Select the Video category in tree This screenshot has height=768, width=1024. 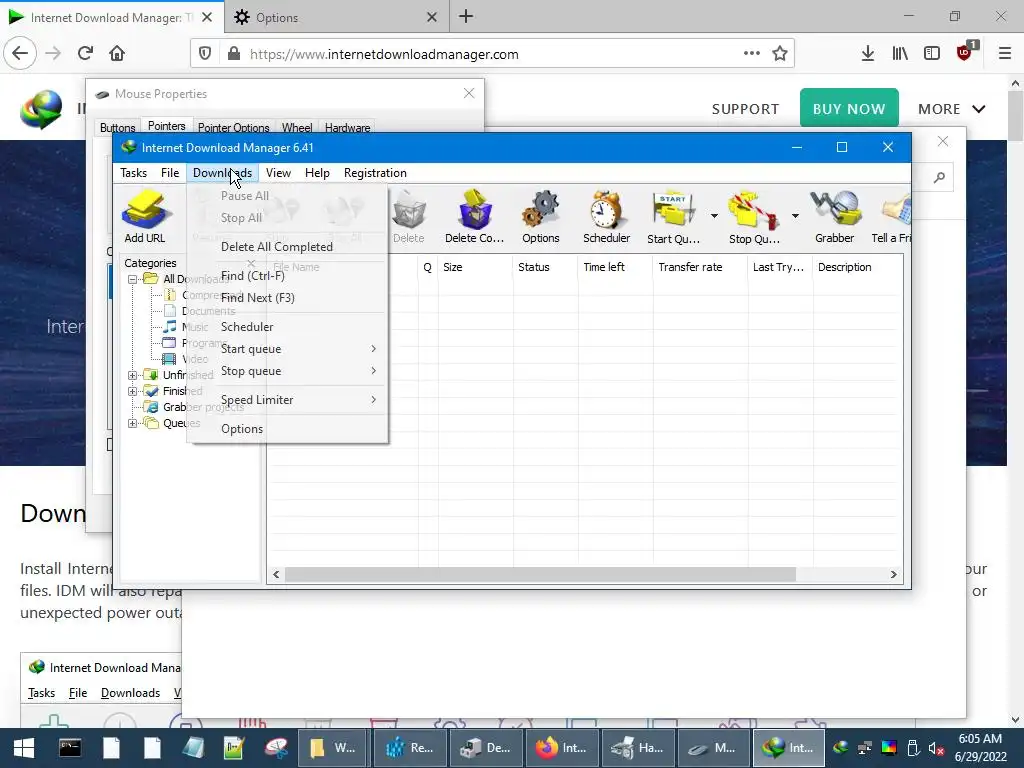pyautogui.click(x=185, y=359)
